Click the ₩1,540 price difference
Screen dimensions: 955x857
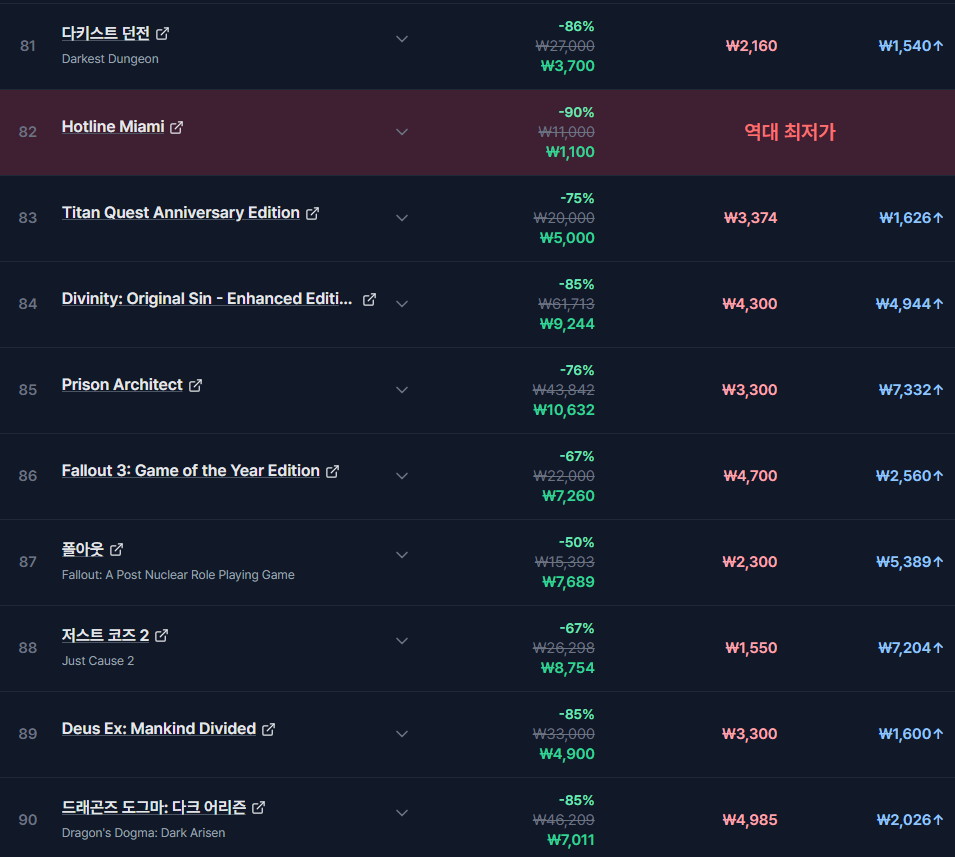click(x=911, y=46)
